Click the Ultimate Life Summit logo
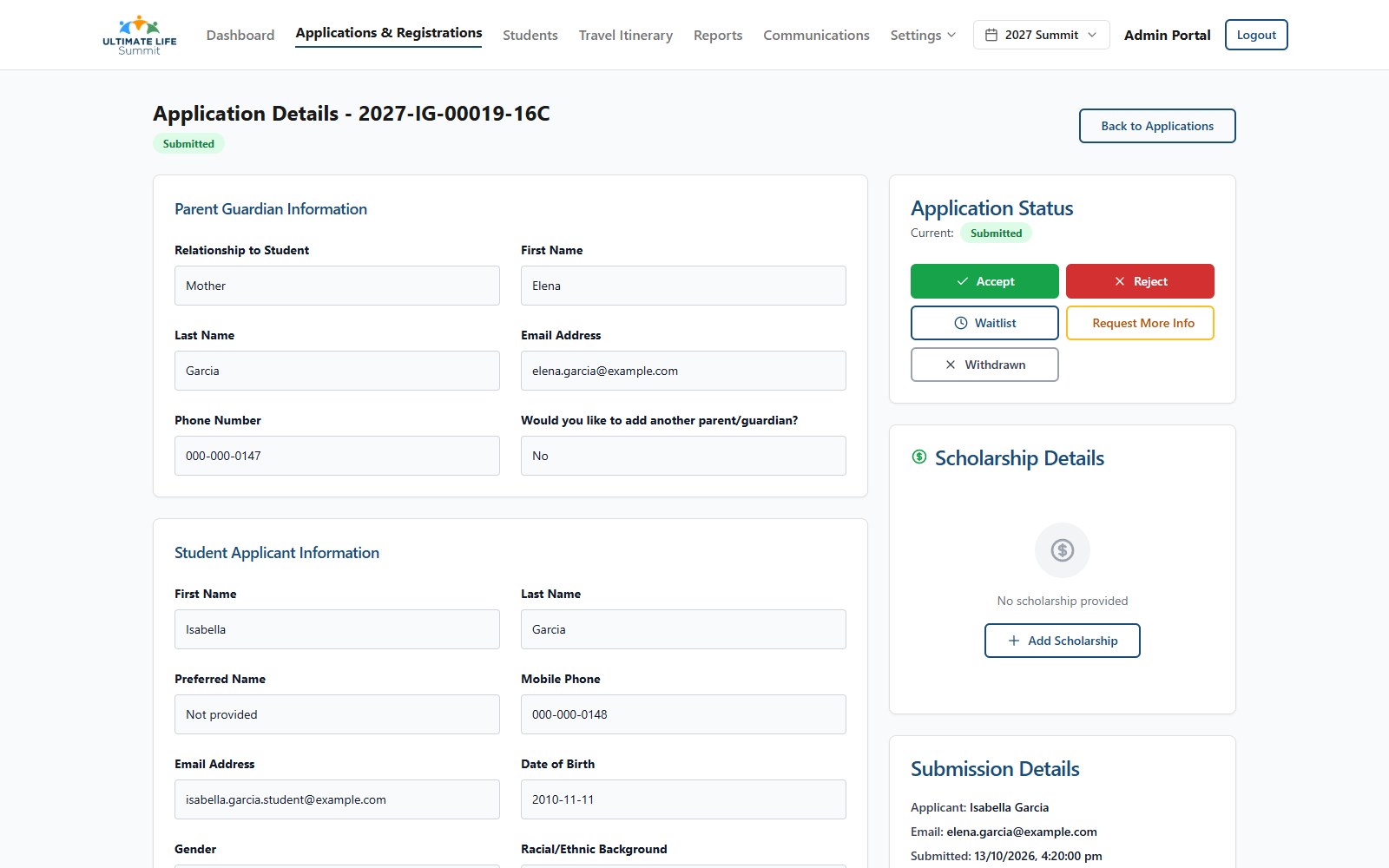Screen dimensions: 1389x868 (139, 35)
